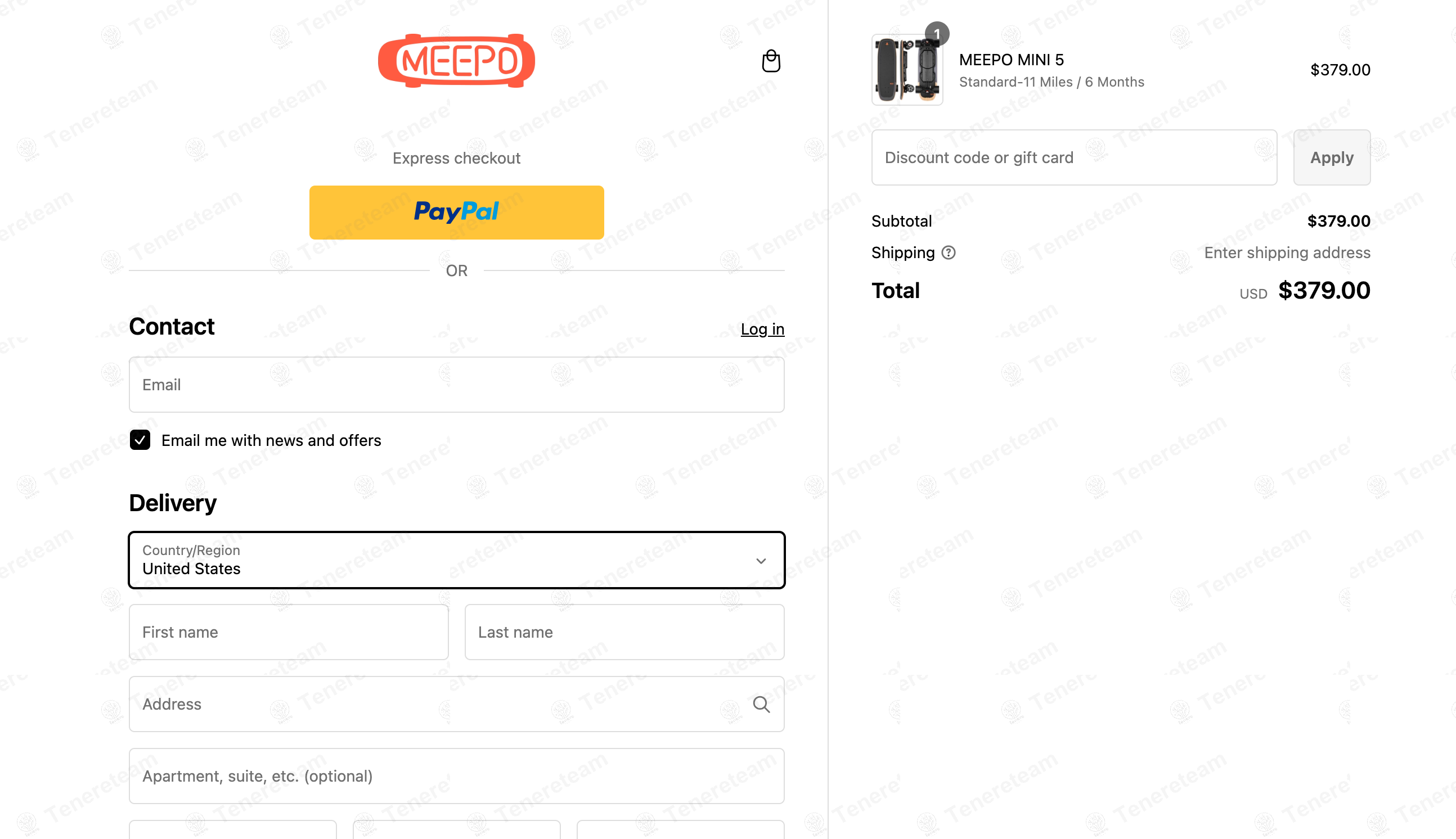Expand the Country/Region dropdown
This screenshot has width=1456, height=839.
click(456, 560)
